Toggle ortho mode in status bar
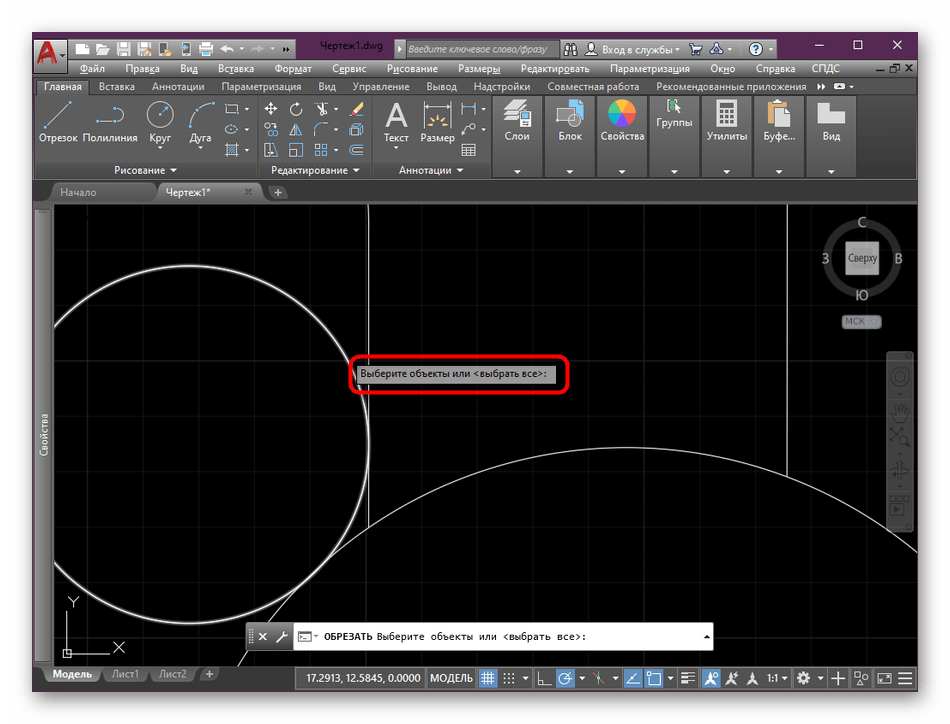 (544, 678)
